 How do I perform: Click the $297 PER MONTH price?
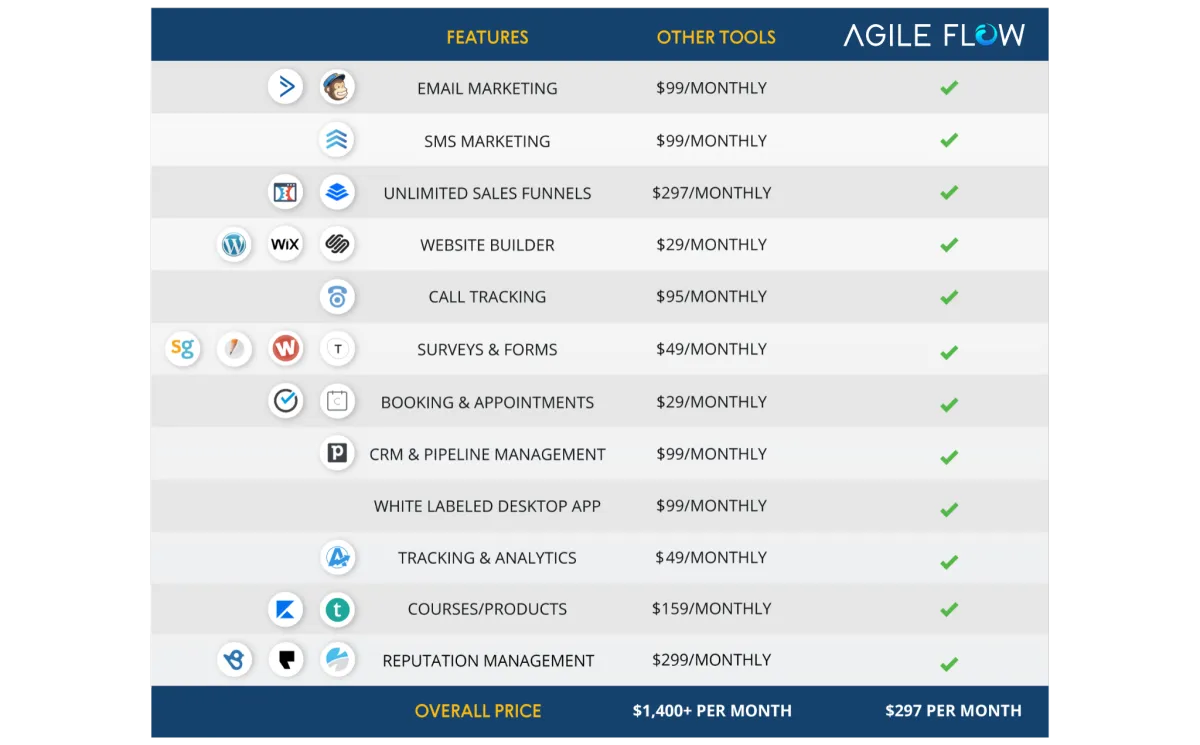(x=953, y=711)
